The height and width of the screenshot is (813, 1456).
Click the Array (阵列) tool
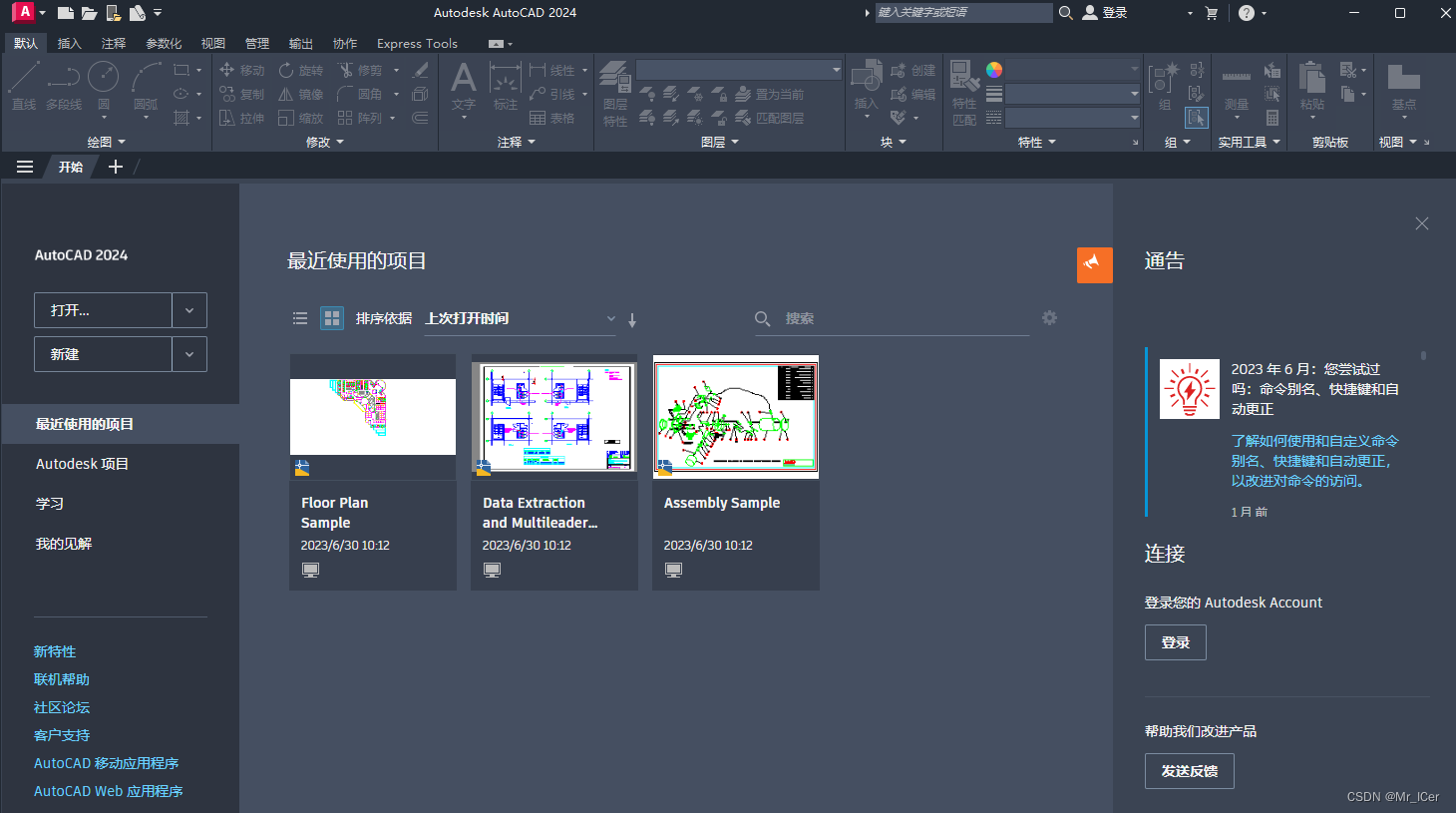pyautogui.click(x=360, y=118)
